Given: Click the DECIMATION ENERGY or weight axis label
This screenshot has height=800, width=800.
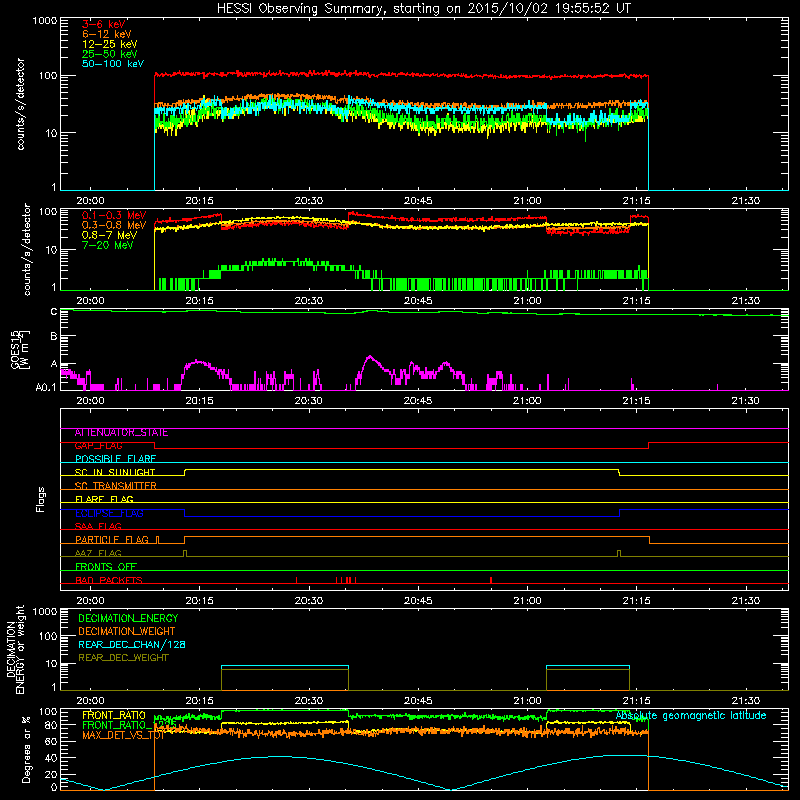Looking at the screenshot, I should click(15, 649).
